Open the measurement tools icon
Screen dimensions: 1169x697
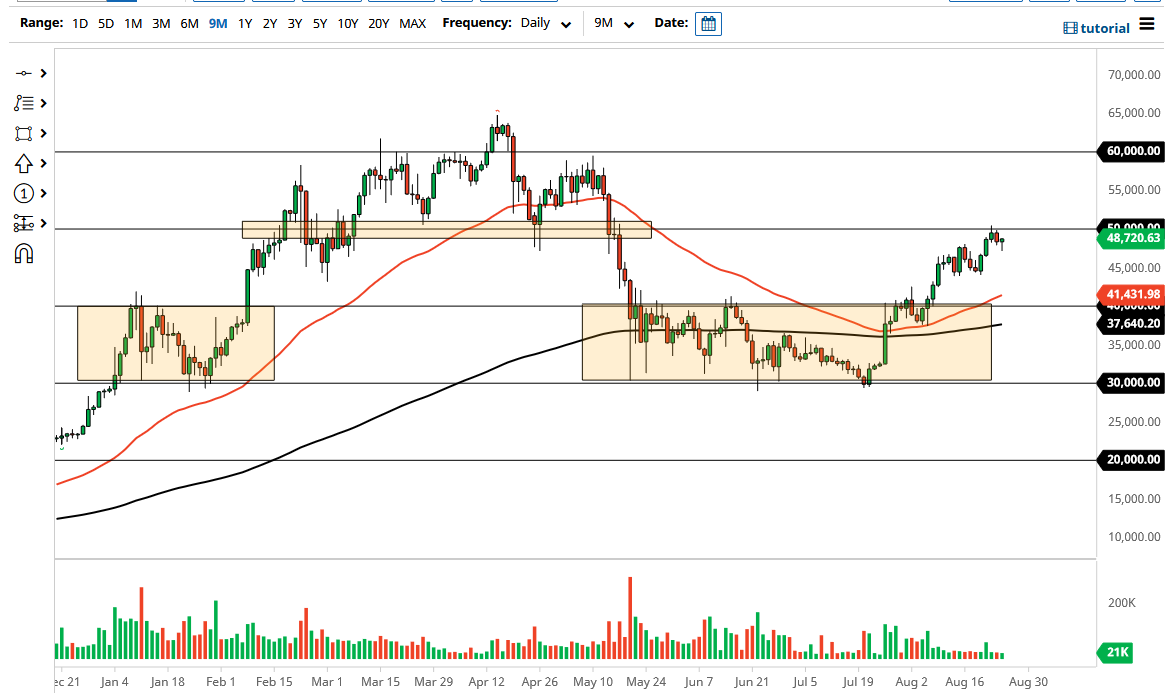(x=23, y=224)
